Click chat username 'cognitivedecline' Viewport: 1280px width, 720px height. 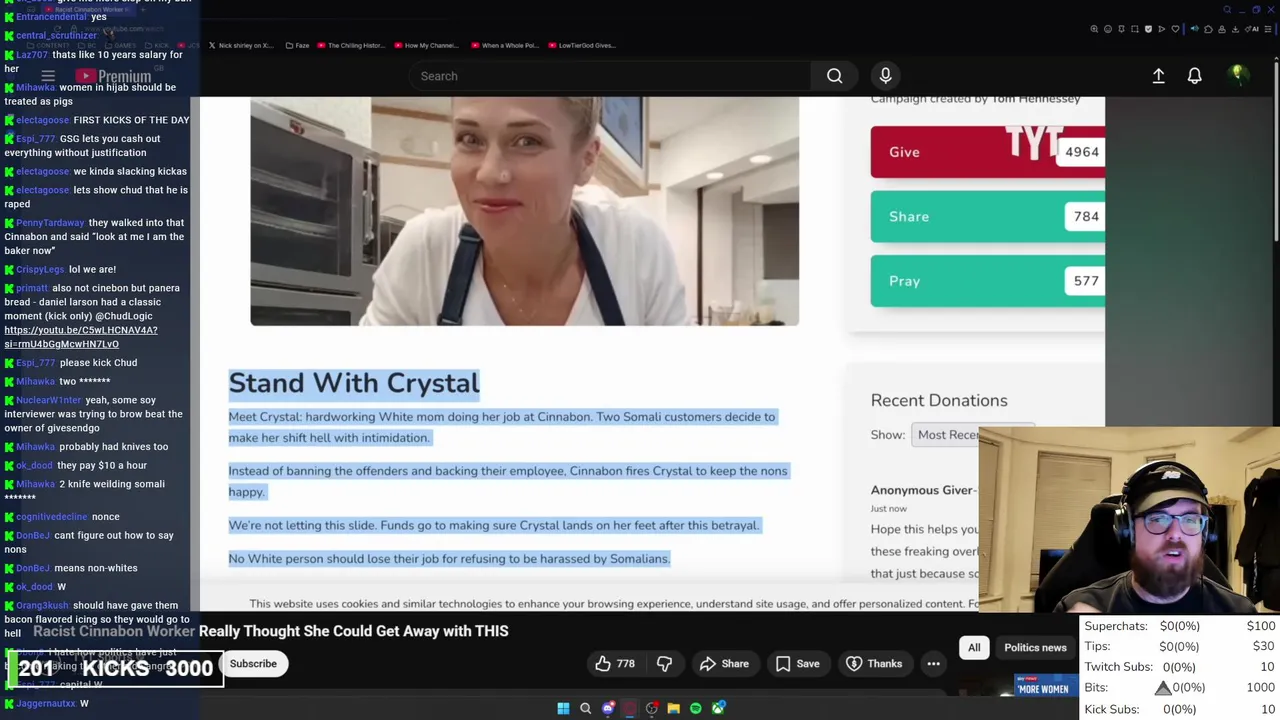tap(52, 517)
